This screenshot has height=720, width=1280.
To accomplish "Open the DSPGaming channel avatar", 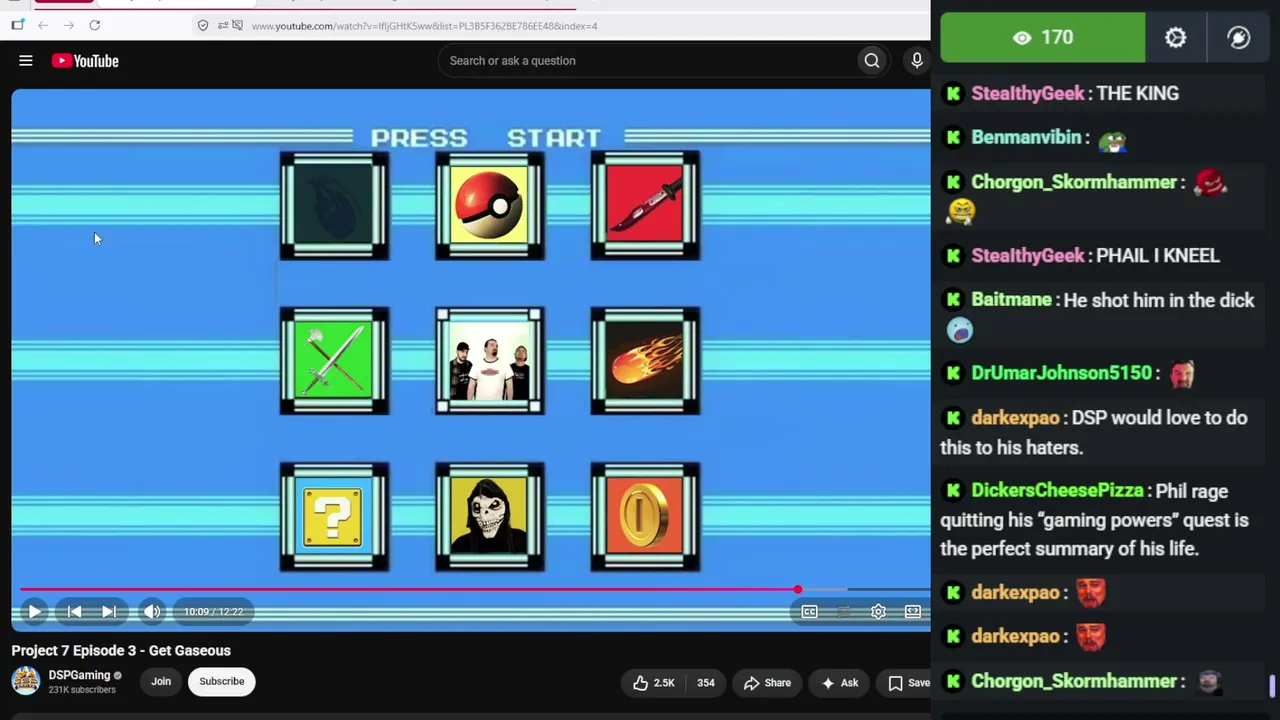I will coord(25,681).
